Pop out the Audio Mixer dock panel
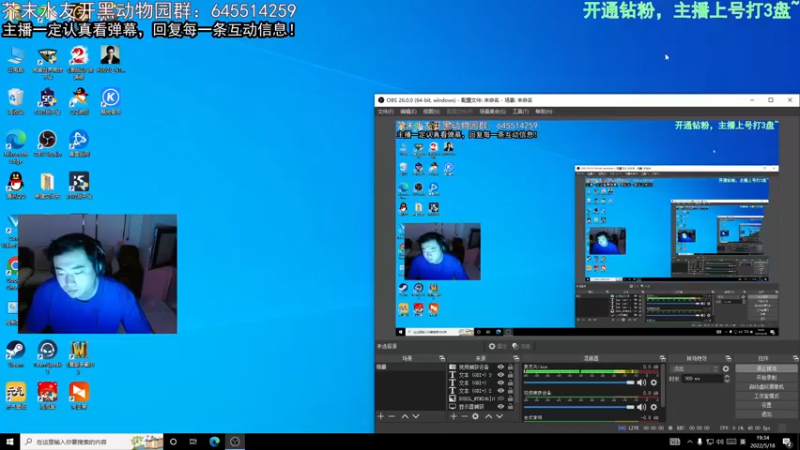This screenshot has width=800, height=450. pyautogui.click(x=662, y=359)
